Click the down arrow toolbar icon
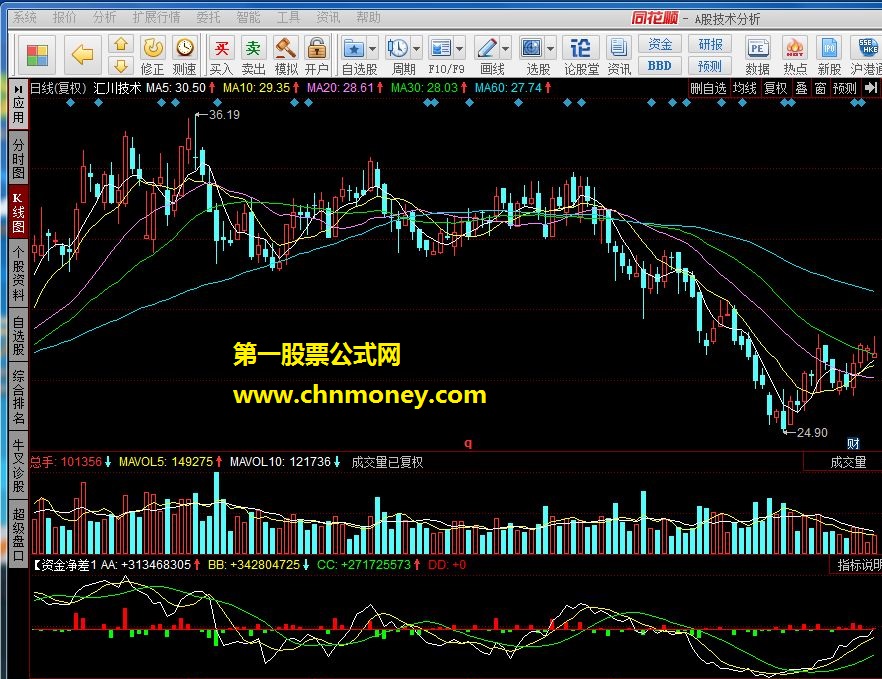882x679 pixels. click(x=121, y=66)
